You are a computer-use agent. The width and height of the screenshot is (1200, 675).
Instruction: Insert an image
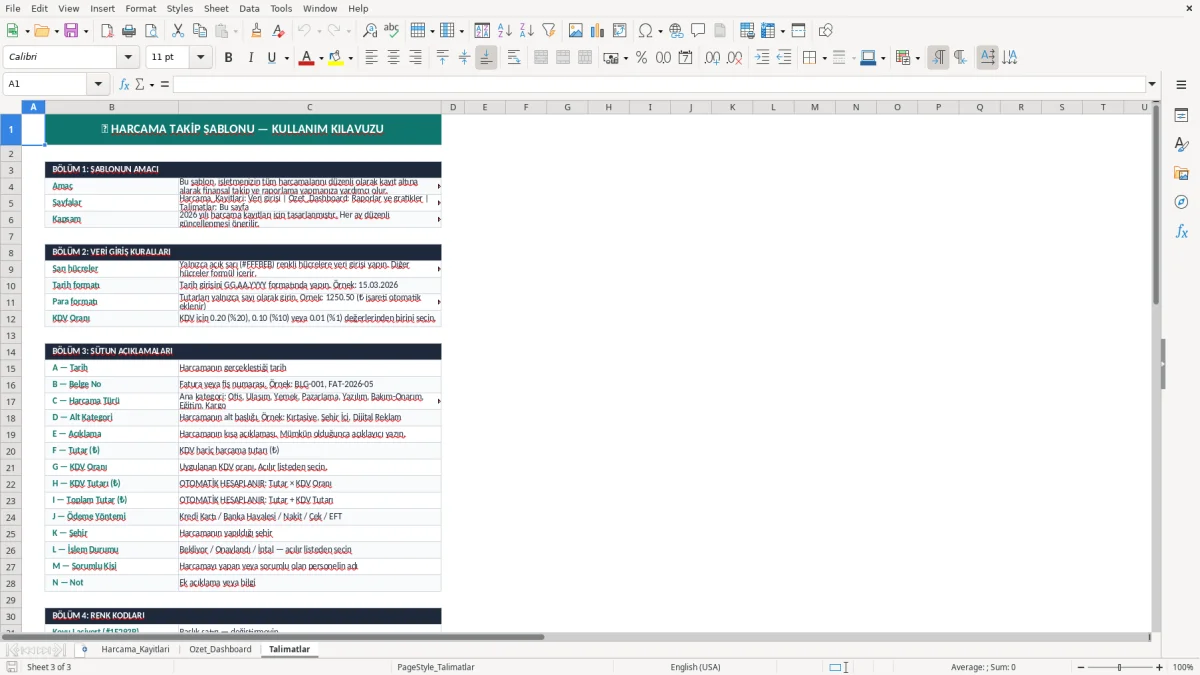tap(576, 31)
